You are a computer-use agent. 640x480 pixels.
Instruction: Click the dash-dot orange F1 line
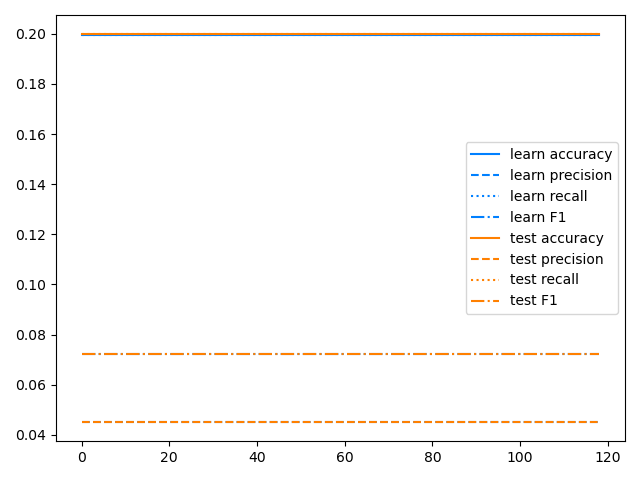341,354
